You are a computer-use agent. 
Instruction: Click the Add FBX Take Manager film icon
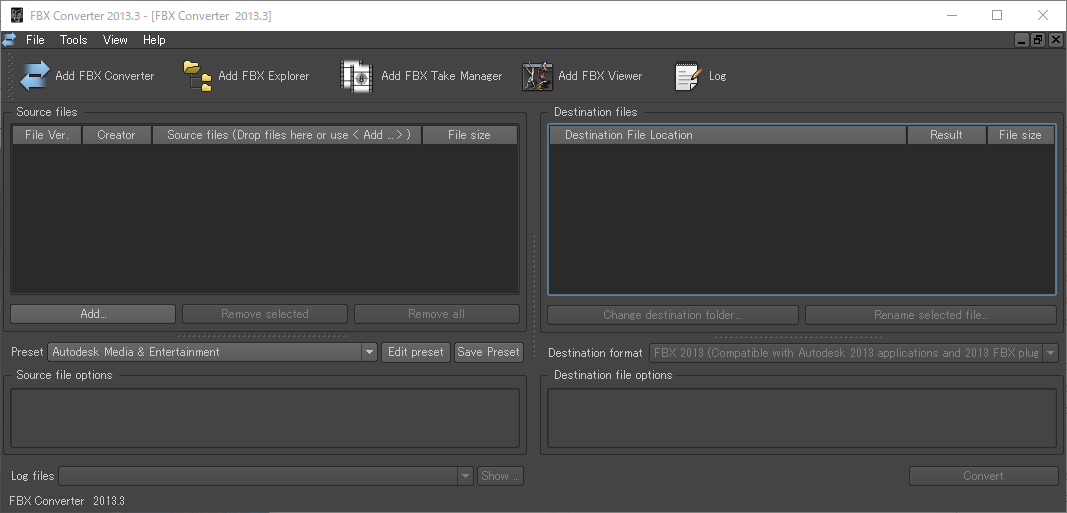pos(357,76)
